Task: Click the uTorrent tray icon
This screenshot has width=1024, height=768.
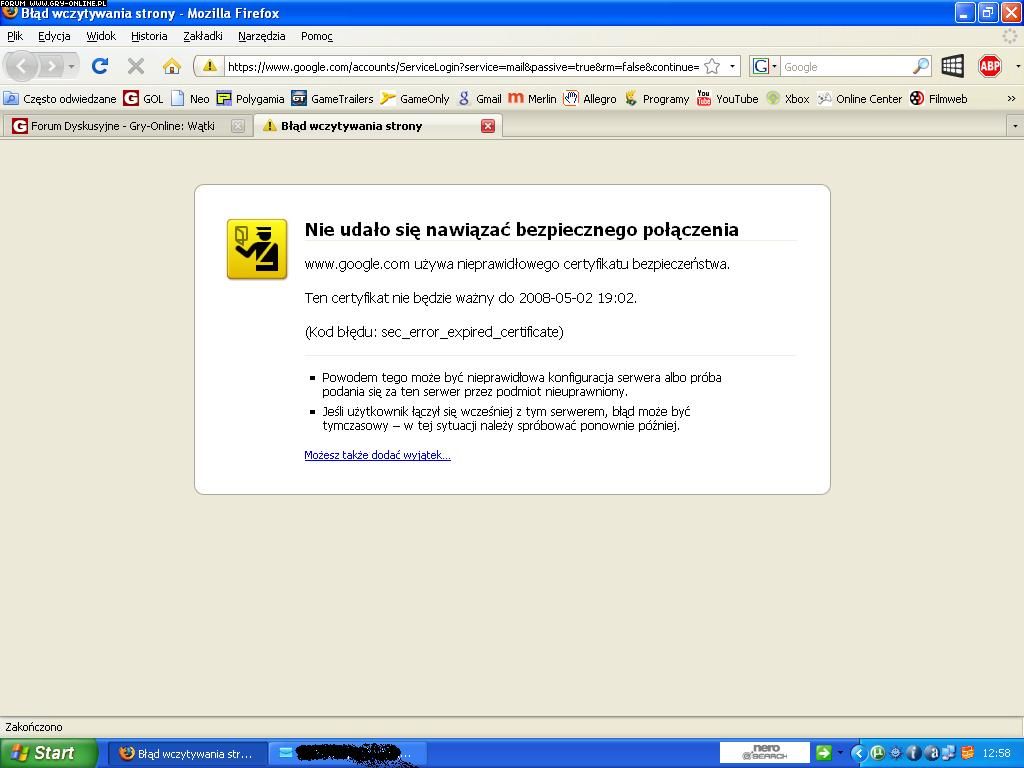Action: 877,753
